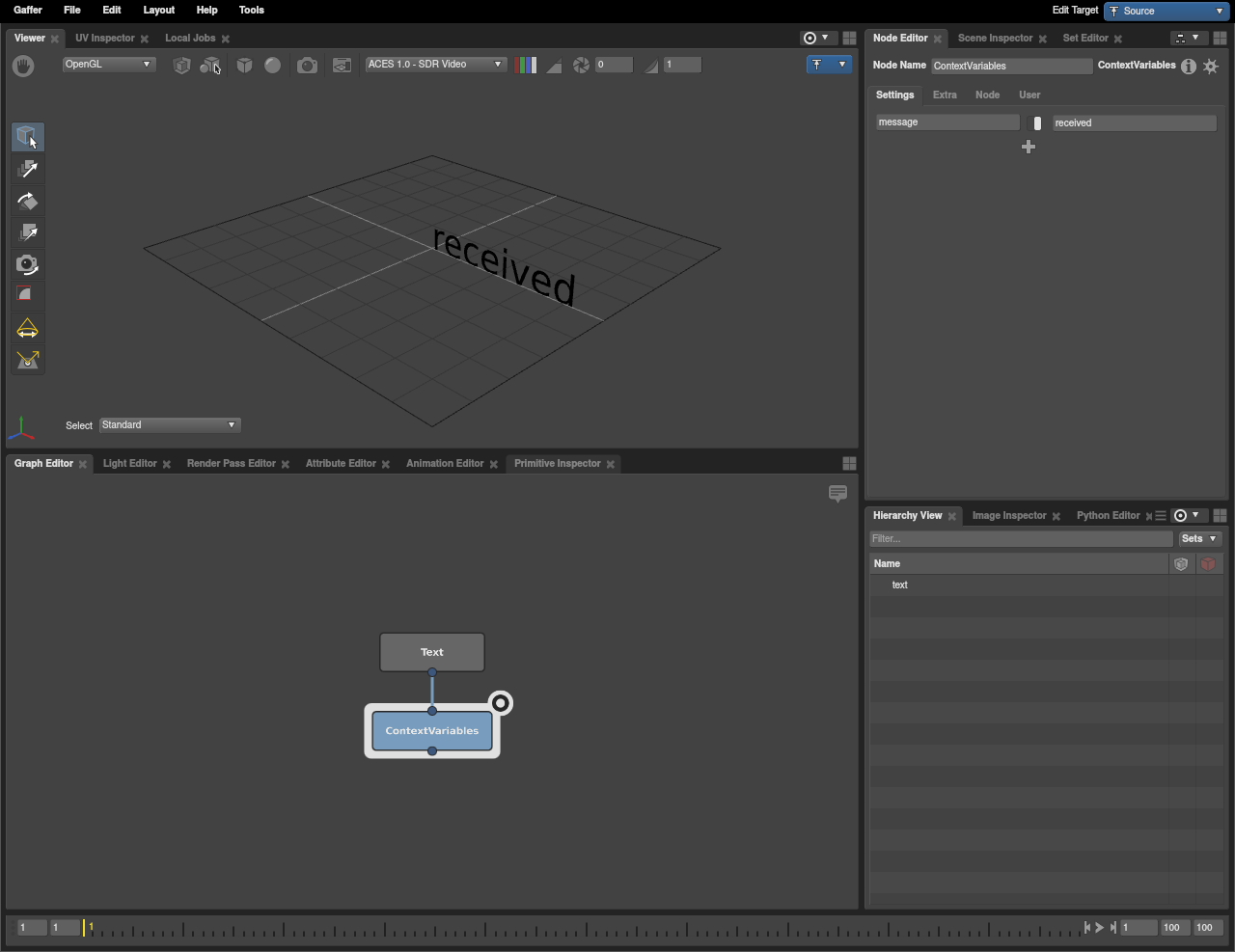Activate the Light Position tool

pos(27,360)
